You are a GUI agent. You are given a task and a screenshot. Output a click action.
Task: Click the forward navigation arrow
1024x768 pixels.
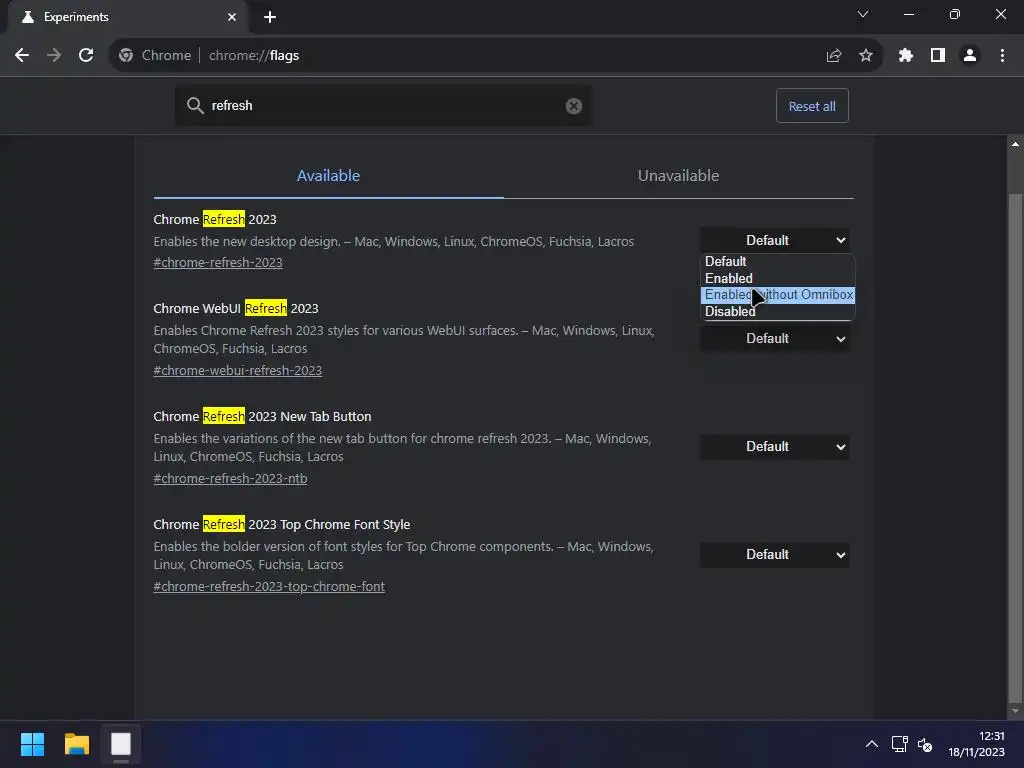click(54, 56)
